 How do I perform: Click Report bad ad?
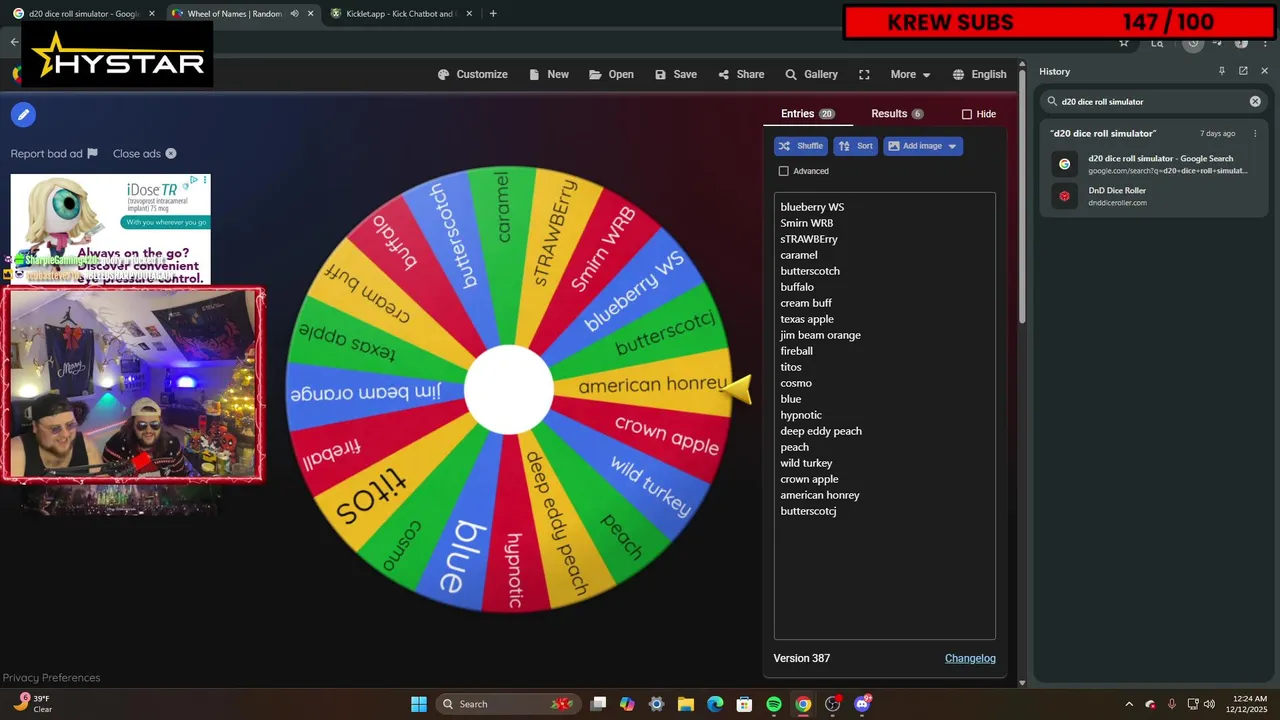[54, 153]
